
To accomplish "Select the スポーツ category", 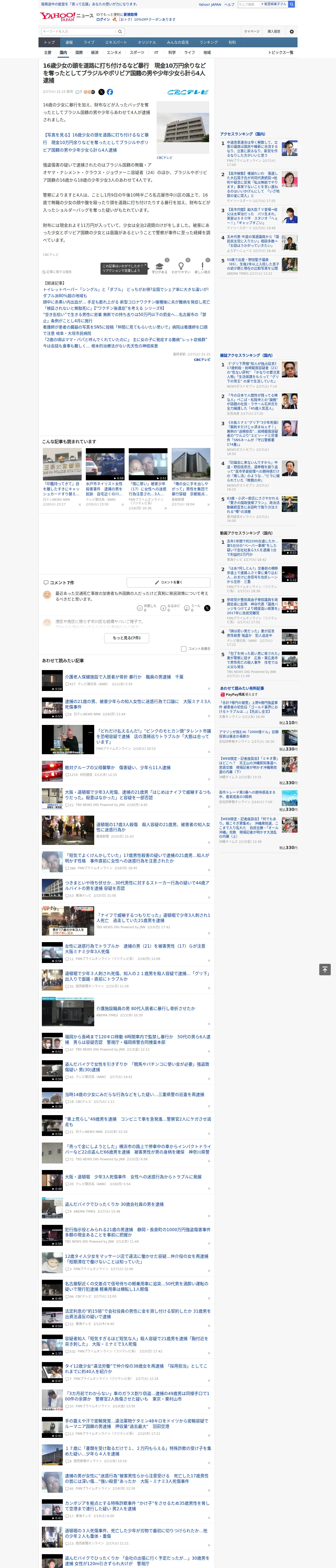I will (137, 52).
